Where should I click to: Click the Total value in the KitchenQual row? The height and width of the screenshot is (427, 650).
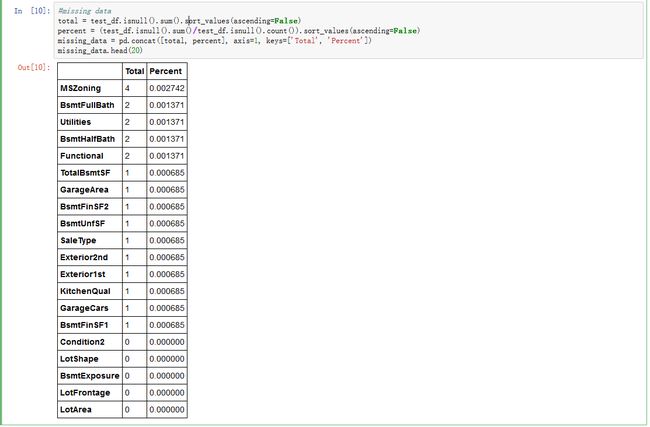[x=127, y=291]
